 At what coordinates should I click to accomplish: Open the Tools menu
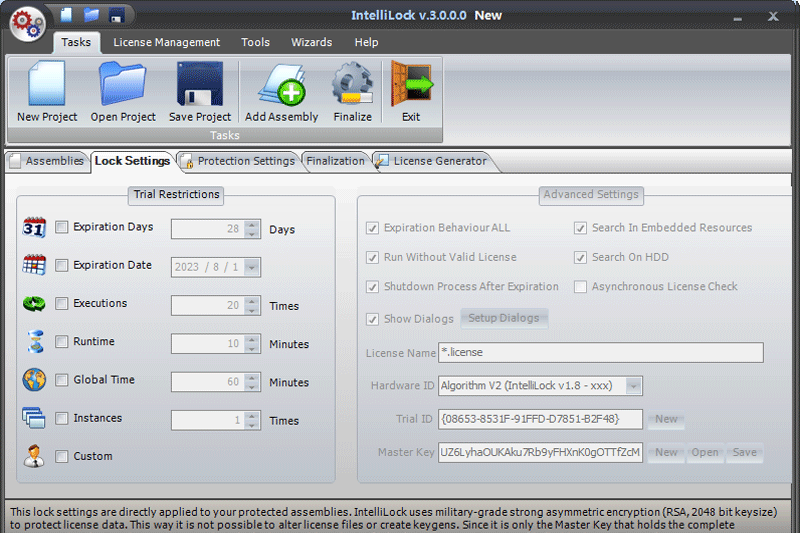pos(255,42)
